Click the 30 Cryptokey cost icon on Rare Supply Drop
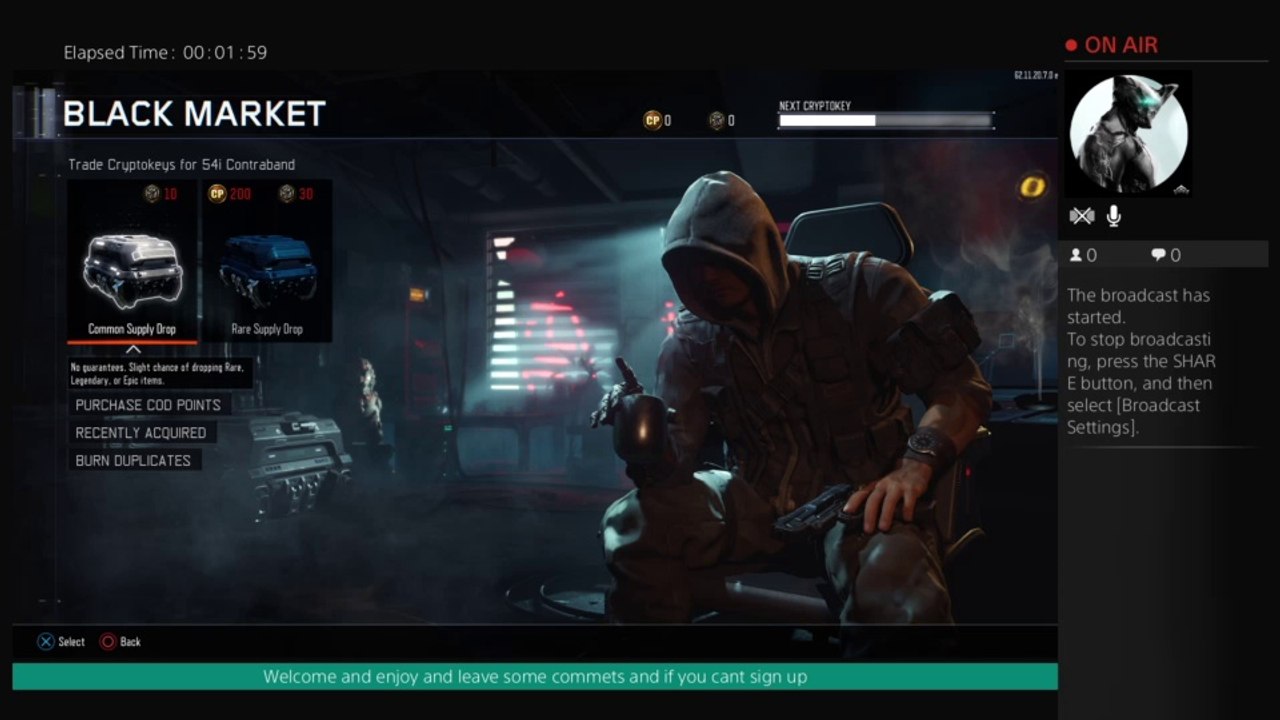 [x=287, y=193]
